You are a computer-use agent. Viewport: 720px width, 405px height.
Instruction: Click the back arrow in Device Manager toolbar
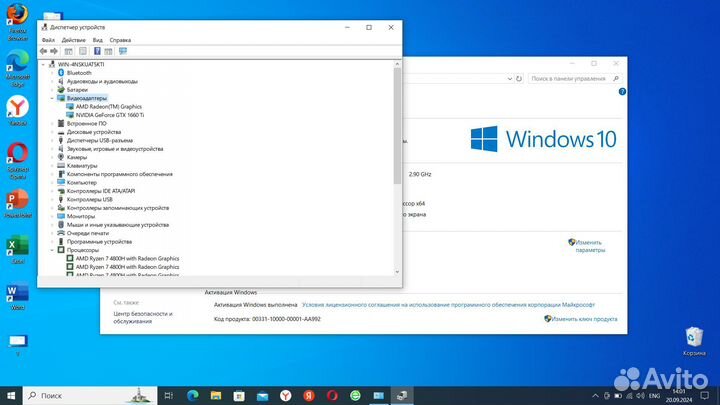tap(44, 50)
